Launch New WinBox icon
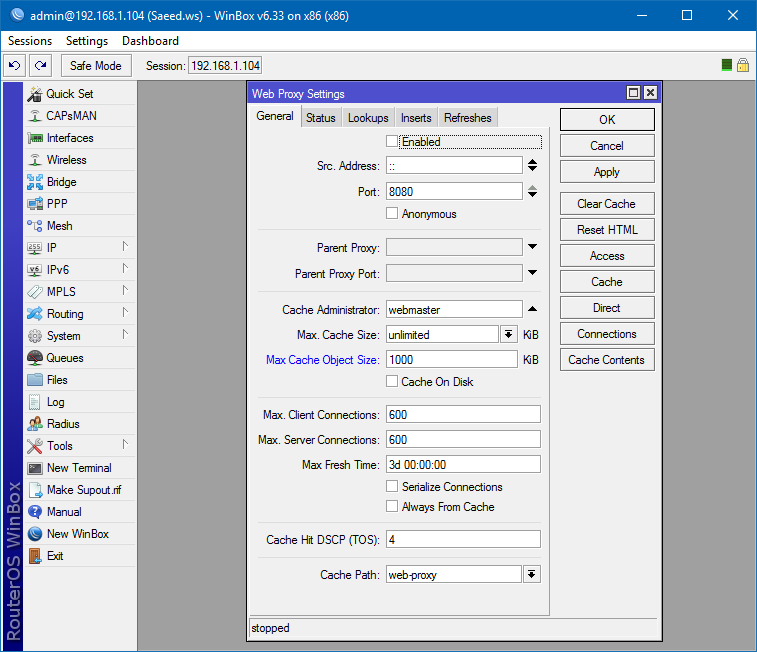The width and height of the screenshot is (757, 652). pyautogui.click(x=35, y=534)
